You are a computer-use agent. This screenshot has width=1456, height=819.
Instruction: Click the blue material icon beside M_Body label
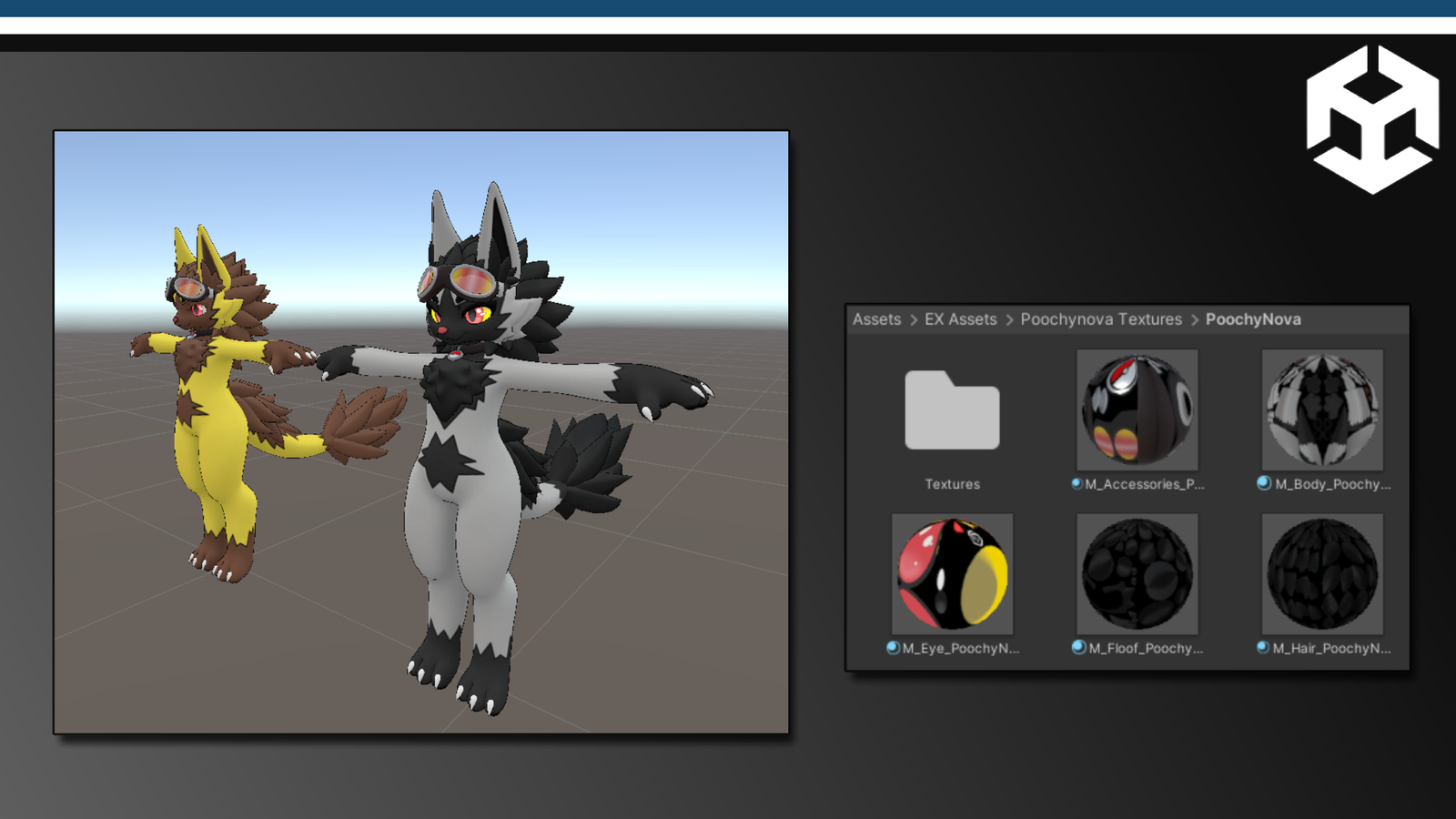tap(1264, 483)
